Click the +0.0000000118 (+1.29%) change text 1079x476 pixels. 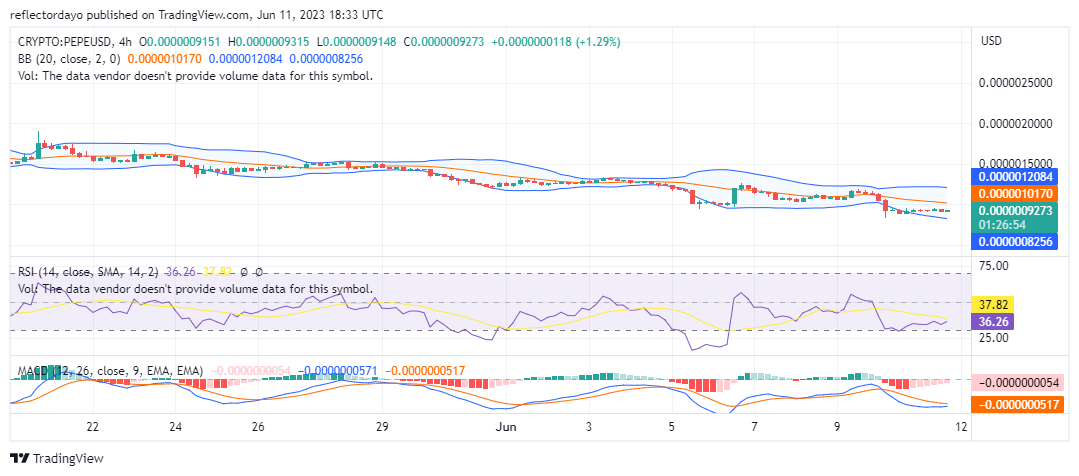click(555, 42)
